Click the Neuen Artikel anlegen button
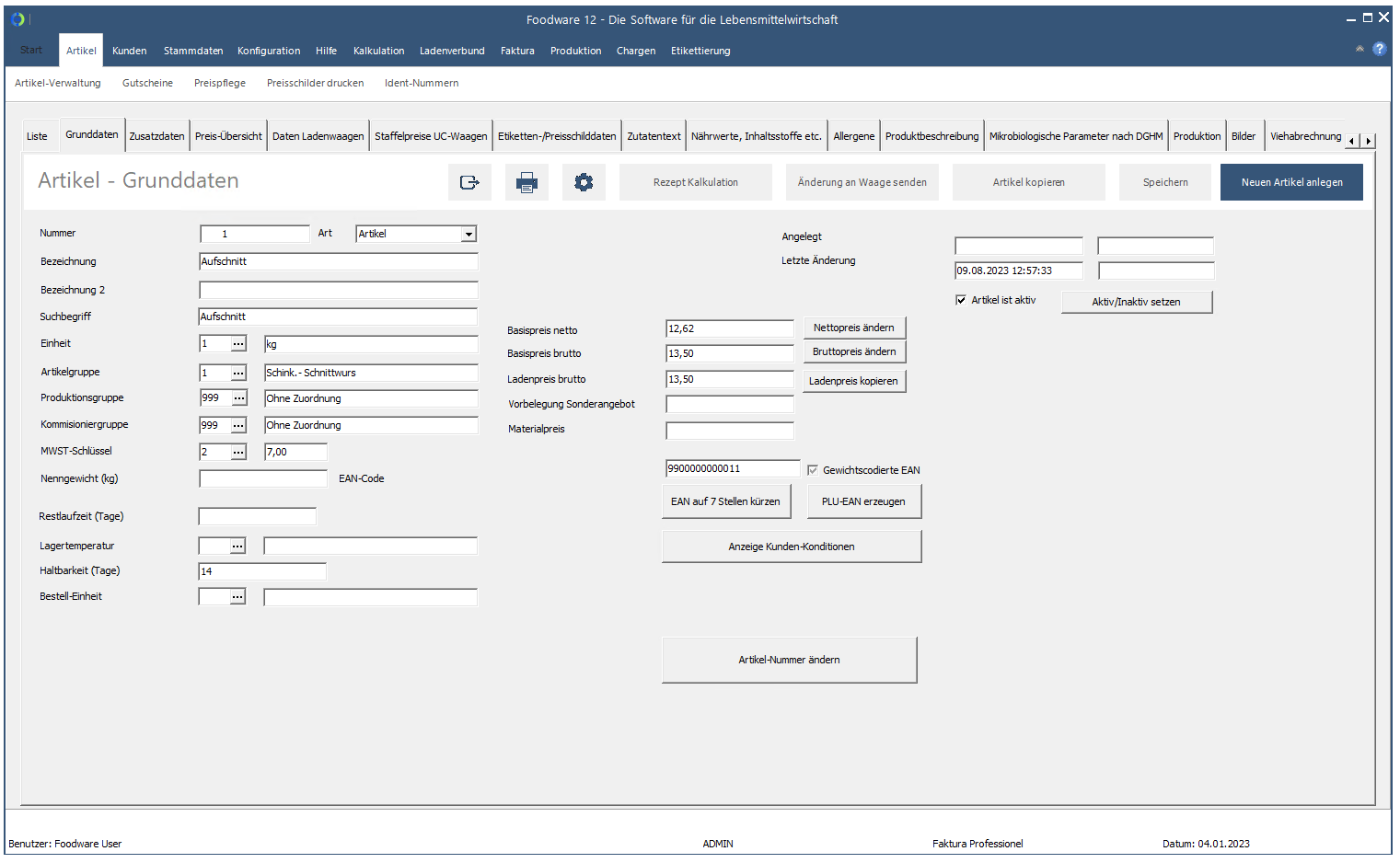Viewport: 1400px width, 863px height. click(x=1291, y=182)
